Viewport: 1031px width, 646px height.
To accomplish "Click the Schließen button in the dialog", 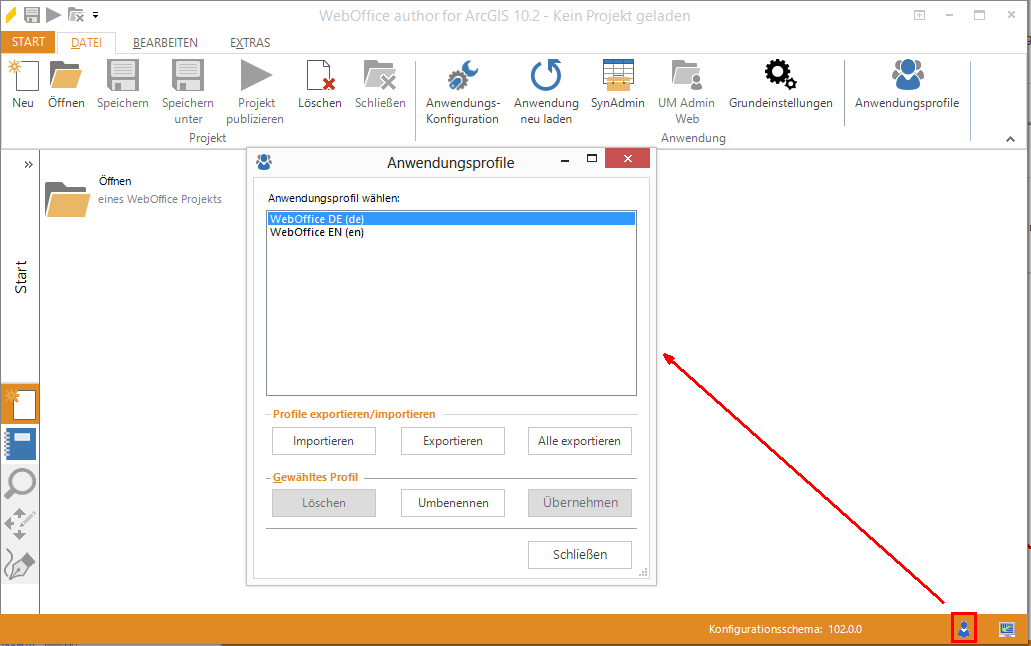I will coord(580,554).
